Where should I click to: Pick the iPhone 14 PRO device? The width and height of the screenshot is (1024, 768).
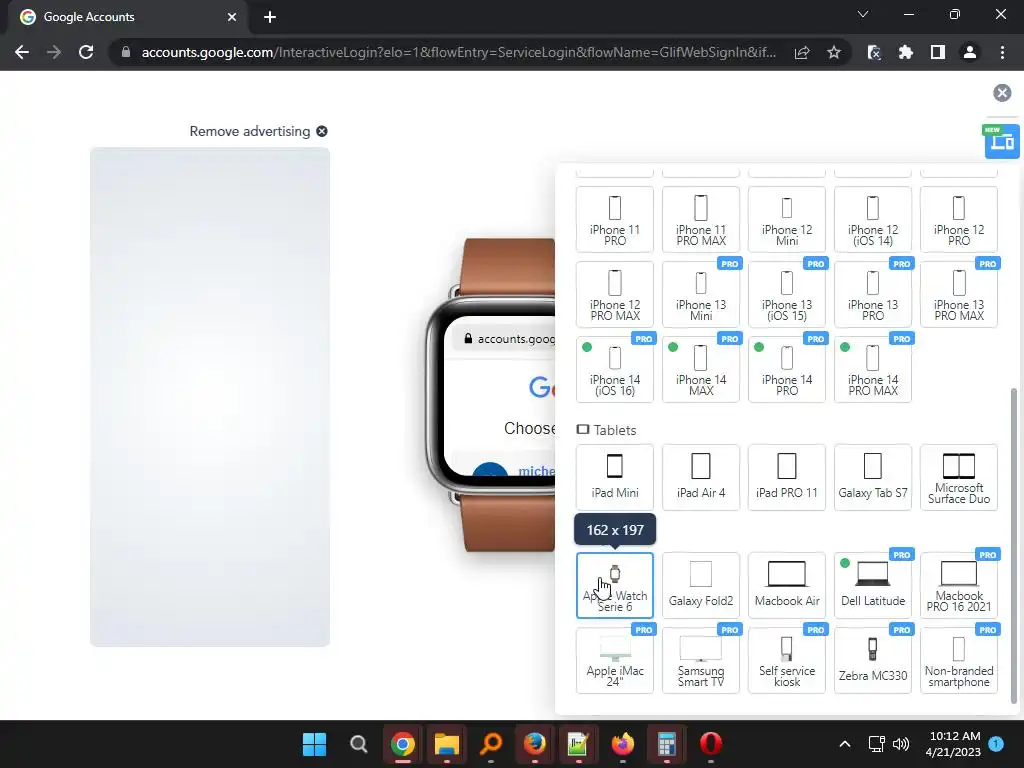pyautogui.click(x=787, y=370)
